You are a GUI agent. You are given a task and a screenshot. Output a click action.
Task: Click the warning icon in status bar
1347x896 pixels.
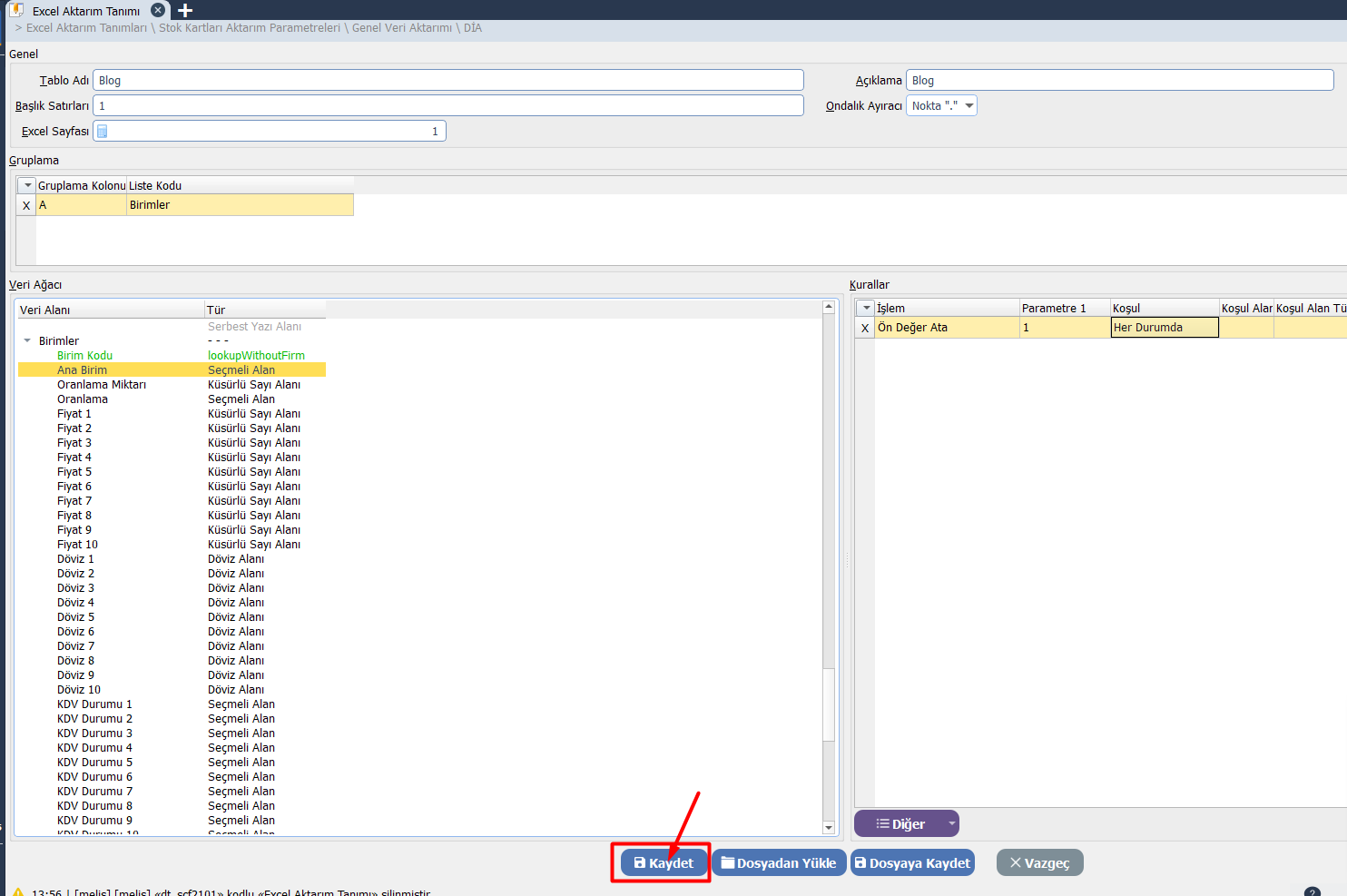click(x=17, y=892)
